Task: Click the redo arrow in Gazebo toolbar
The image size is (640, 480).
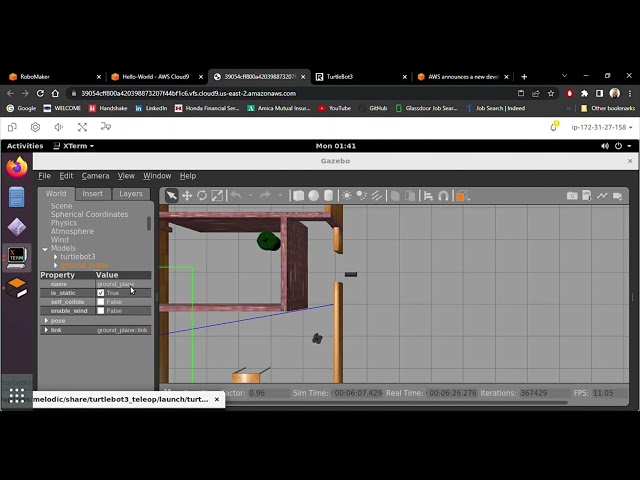Action: click(x=265, y=196)
